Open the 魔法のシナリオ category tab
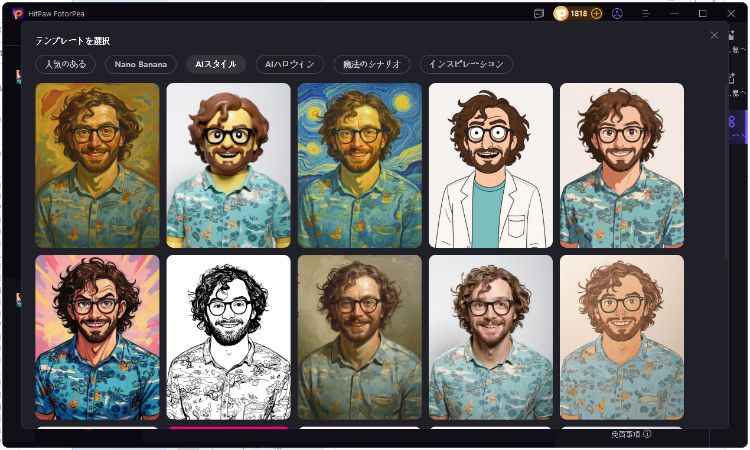750x450 pixels. point(371,64)
